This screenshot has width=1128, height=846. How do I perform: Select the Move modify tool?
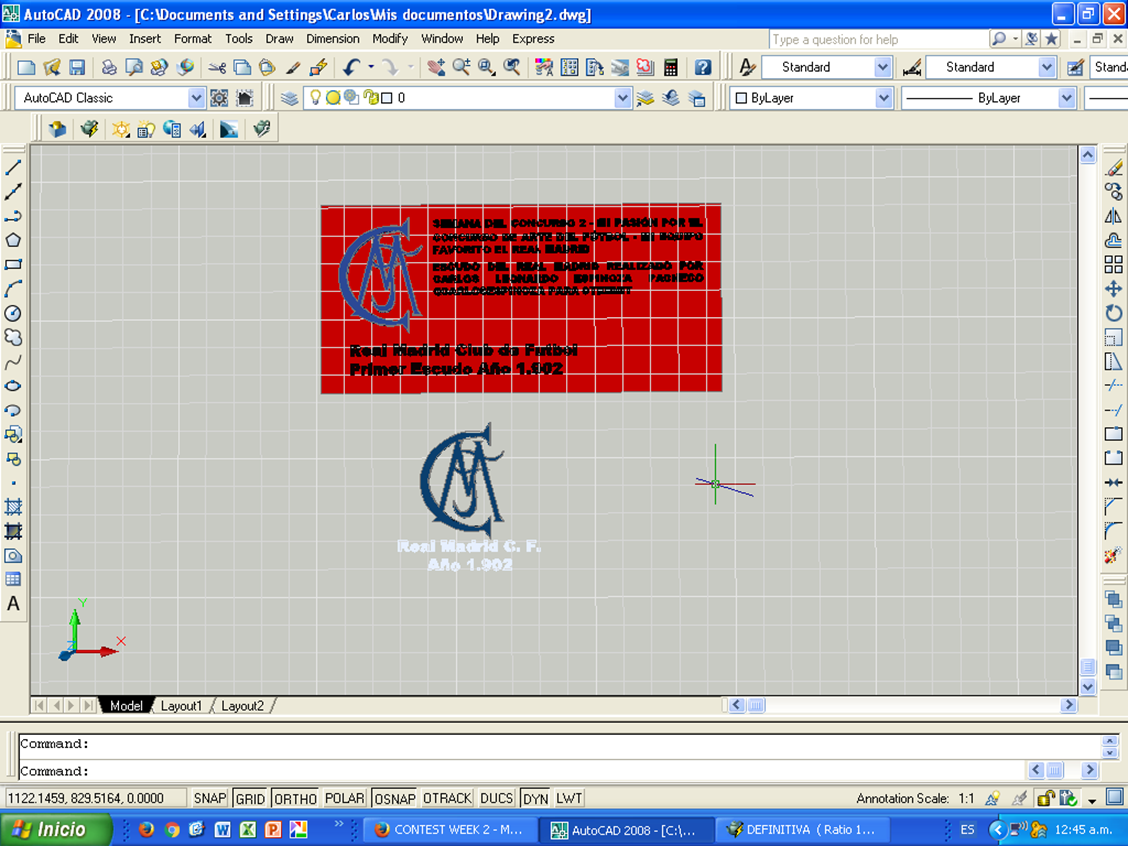click(x=1114, y=288)
